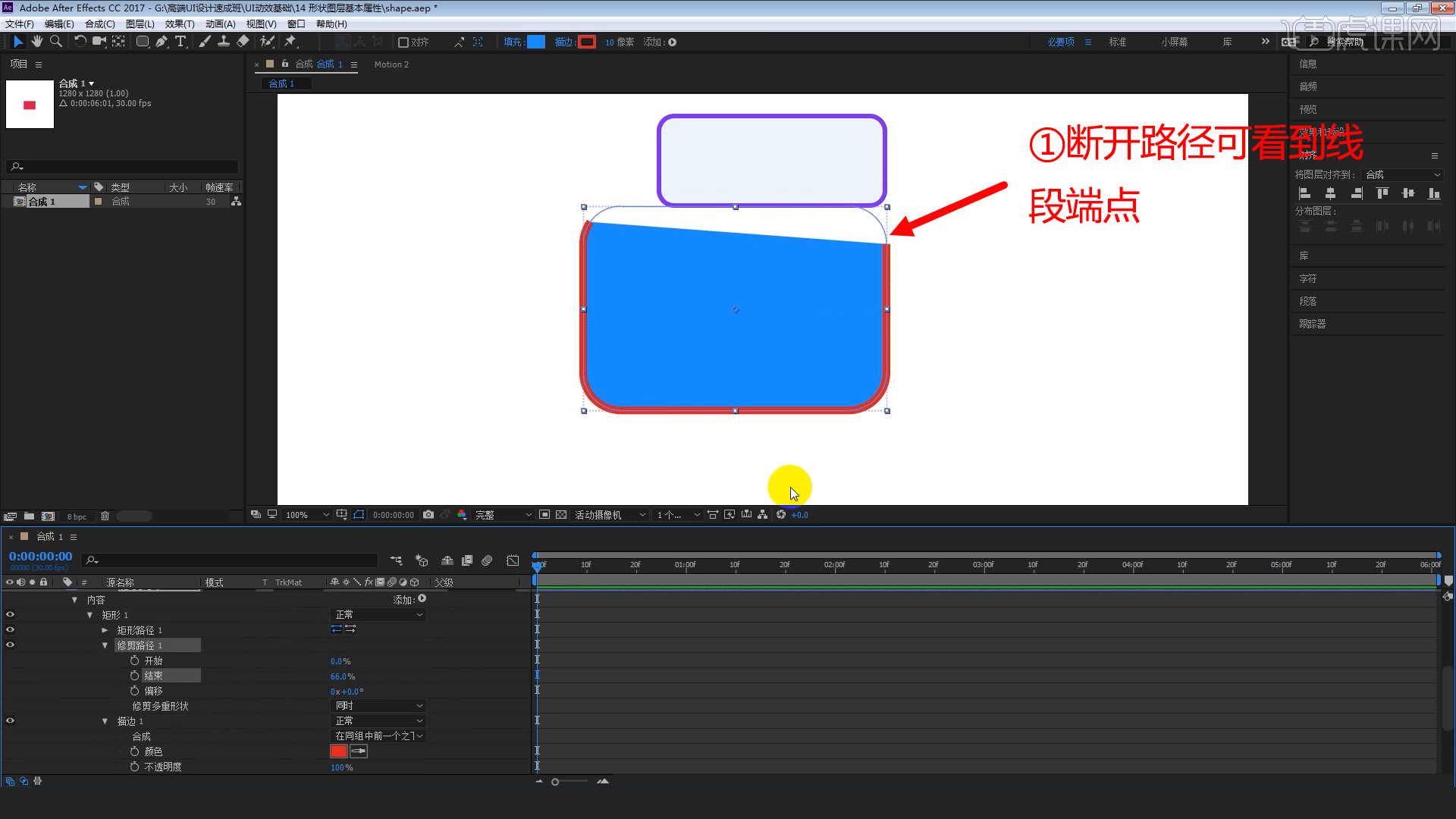Hide 描边 1 with its eye toggle
The height and width of the screenshot is (819, 1456).
pos(10,721)
